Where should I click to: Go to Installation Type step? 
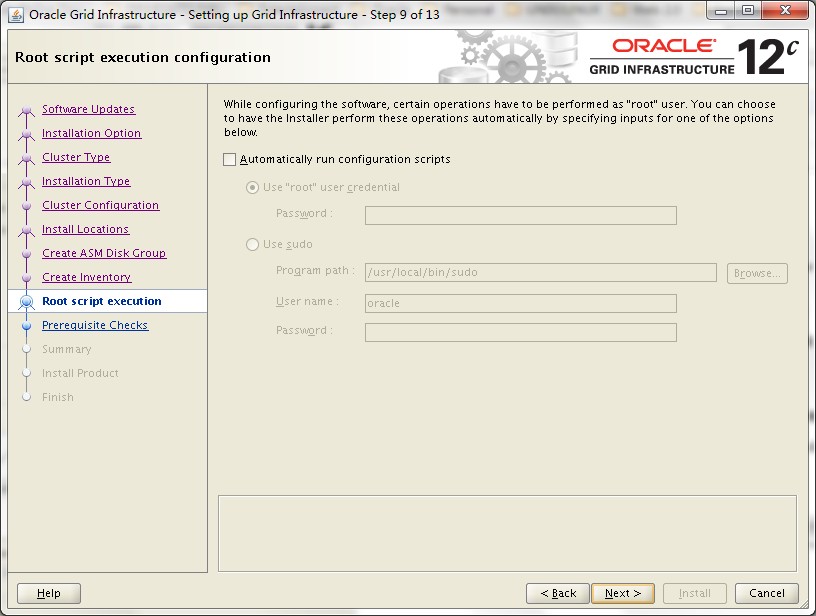pyautogui.click(x=86, y=181)
